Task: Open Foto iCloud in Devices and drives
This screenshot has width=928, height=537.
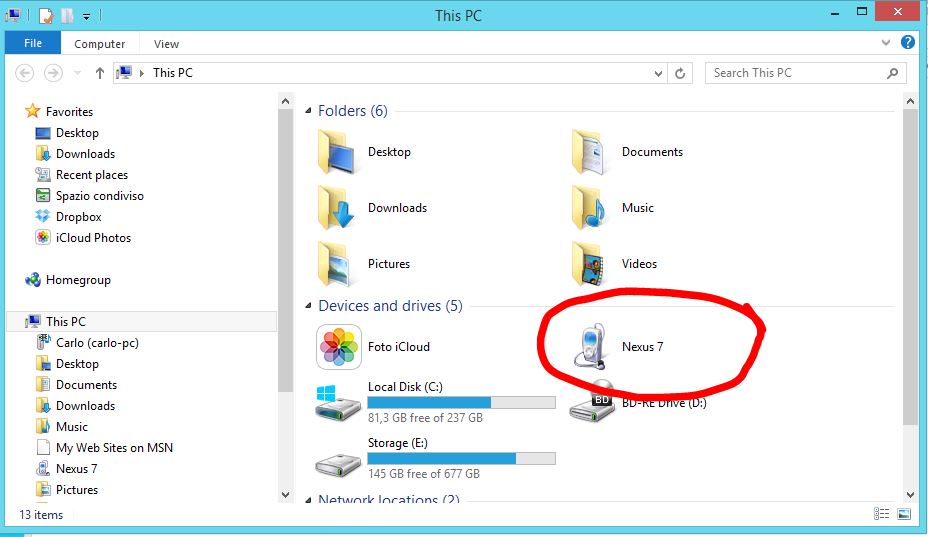Action: pyautogui.click(x=338, y=347)
